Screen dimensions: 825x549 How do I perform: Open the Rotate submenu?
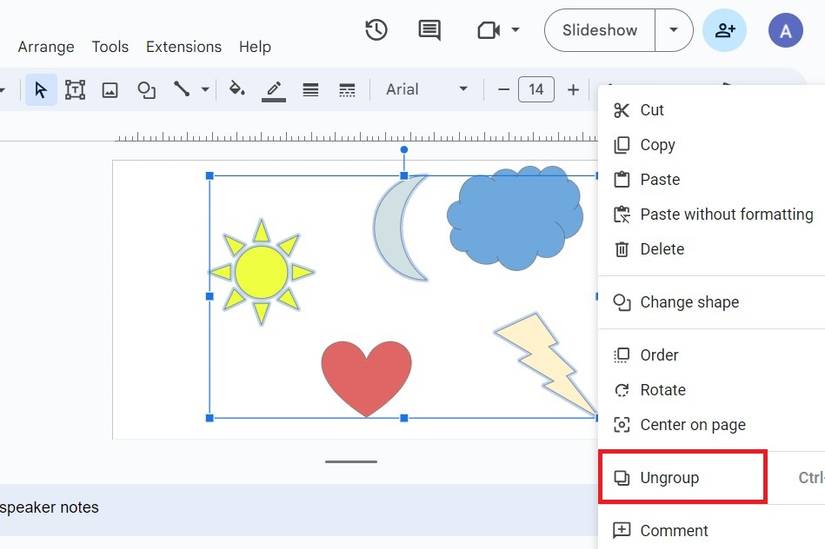tap(711, 390)
